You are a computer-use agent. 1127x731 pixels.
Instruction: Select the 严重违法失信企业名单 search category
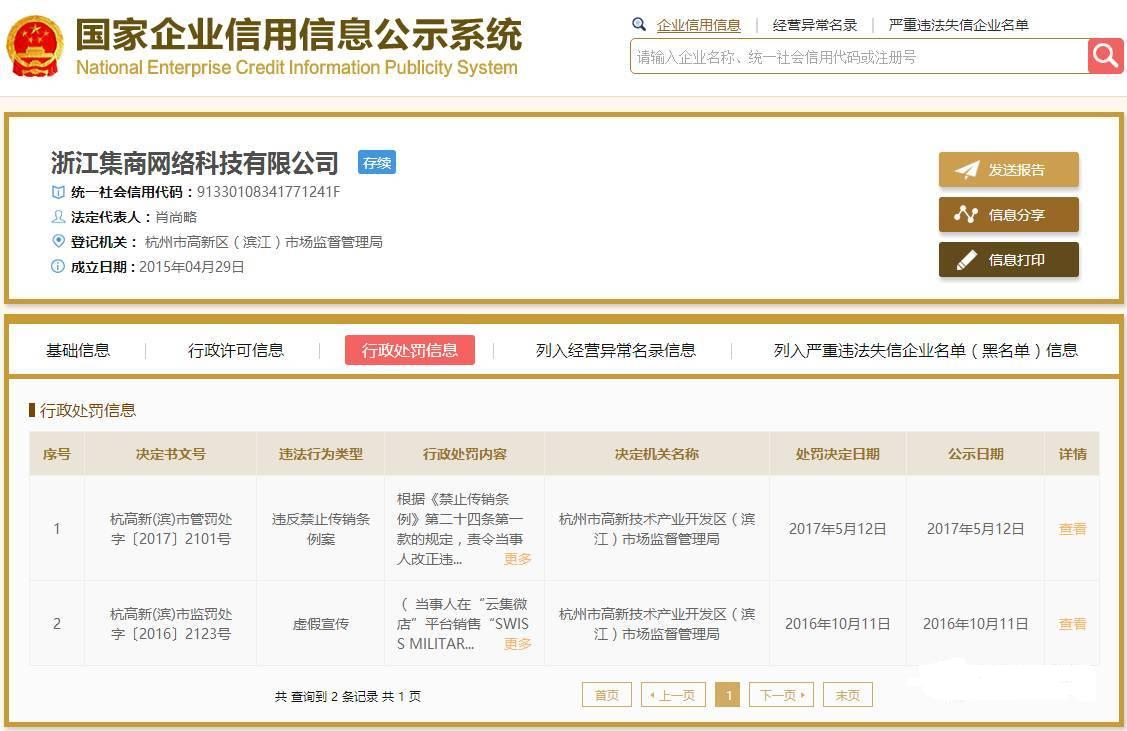point(958,25)
